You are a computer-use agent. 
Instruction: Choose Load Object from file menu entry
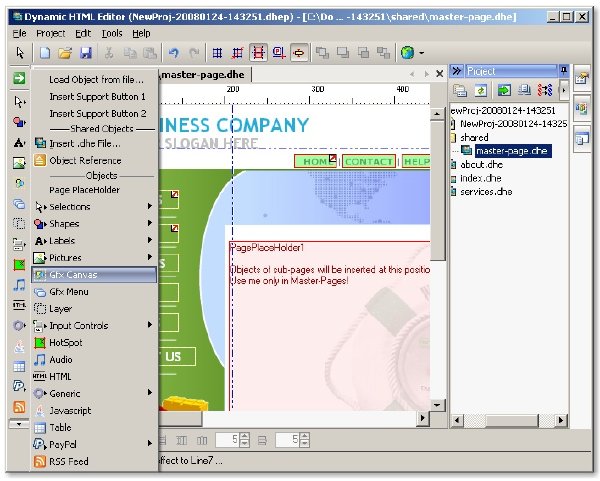(94, 80)
